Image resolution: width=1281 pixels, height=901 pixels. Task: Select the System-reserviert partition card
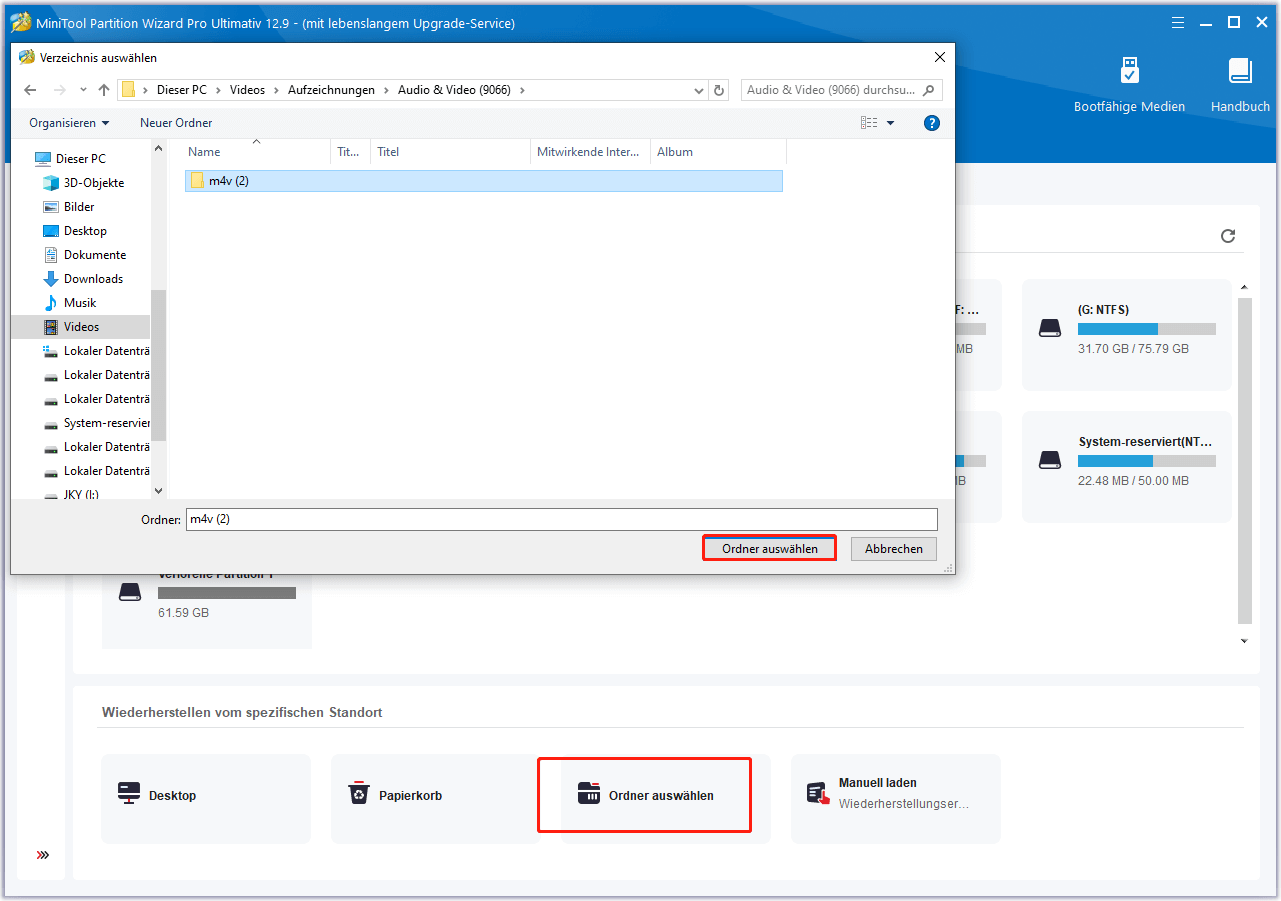click(x=1127, y=466)
